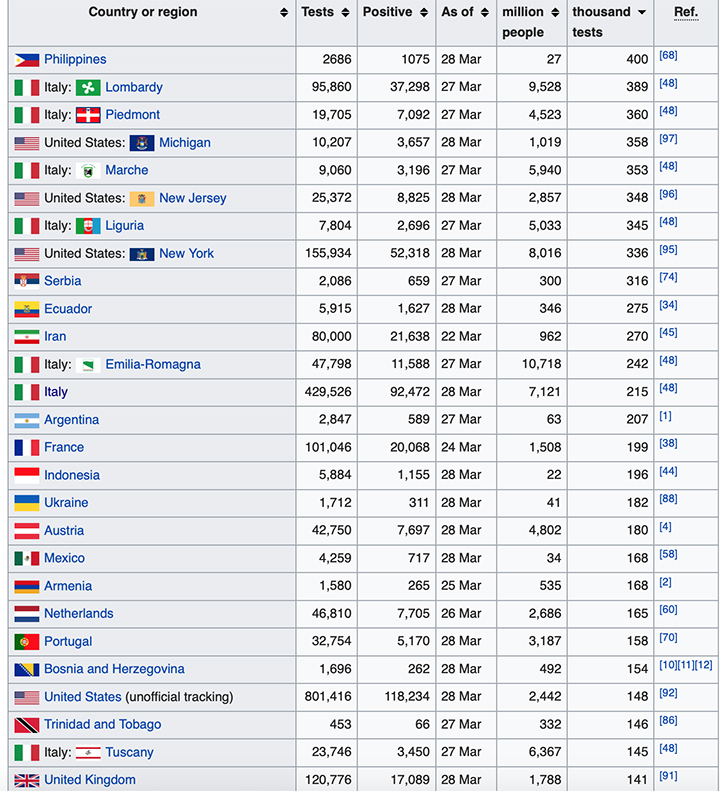Sort table by Country or region column
This screenshot has height=791, width=720.
point(284,13)
